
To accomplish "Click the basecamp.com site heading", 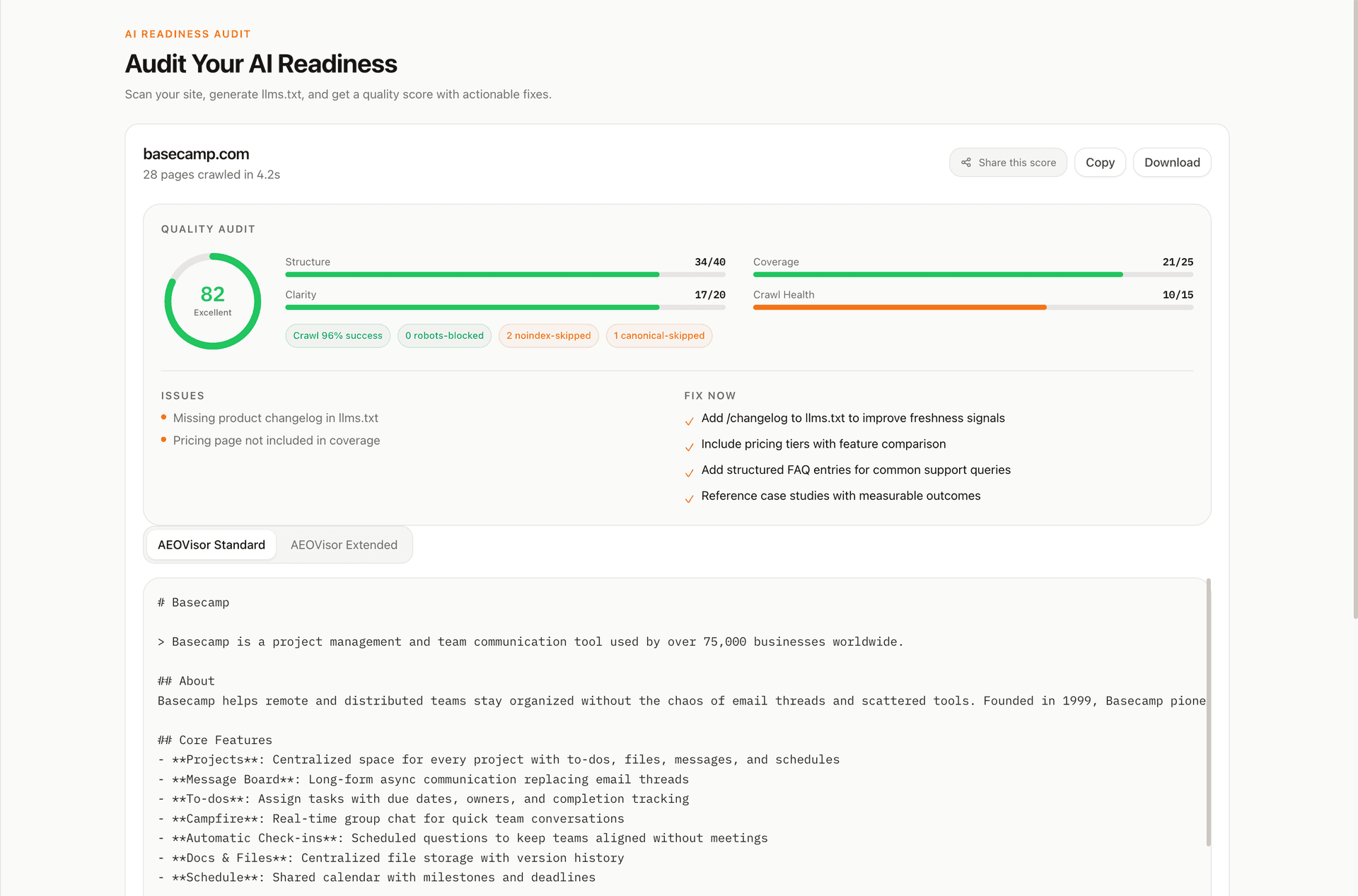I will tap(196, 153).
